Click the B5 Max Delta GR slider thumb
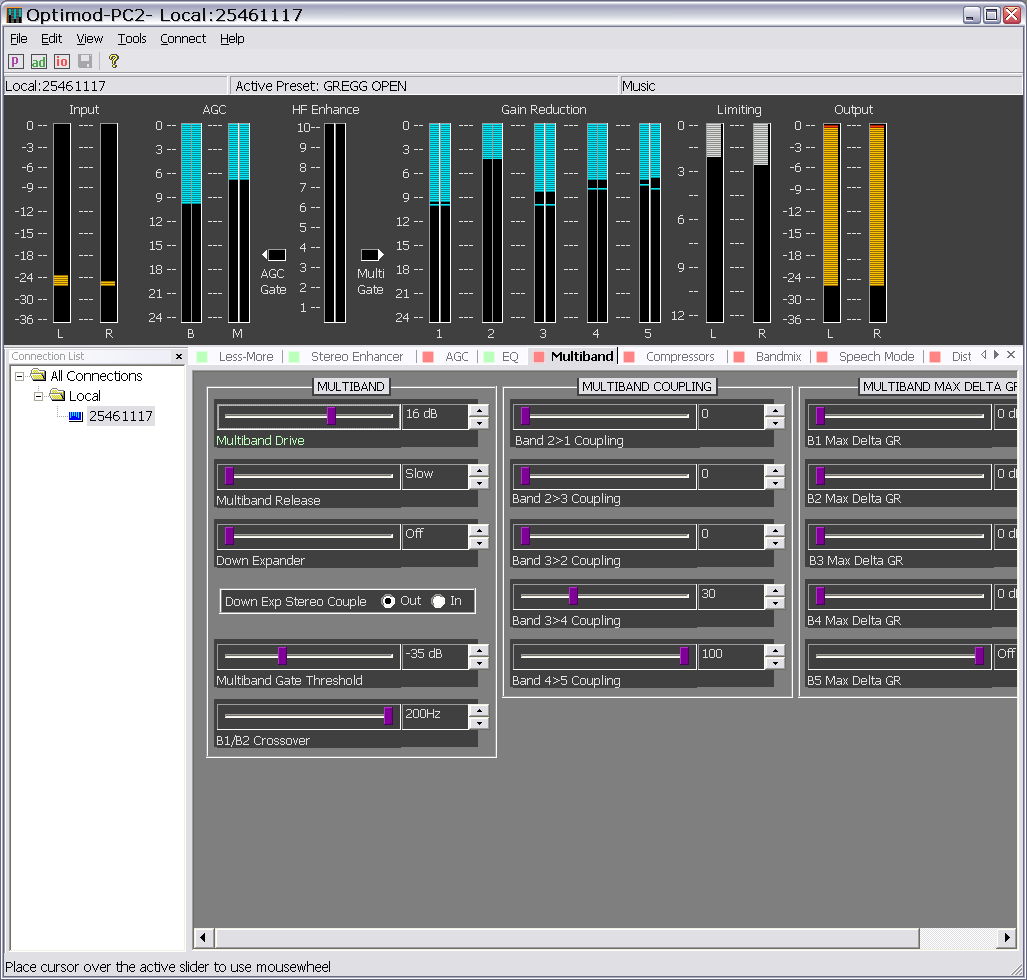1027x980 pixels. coord(979,656)
